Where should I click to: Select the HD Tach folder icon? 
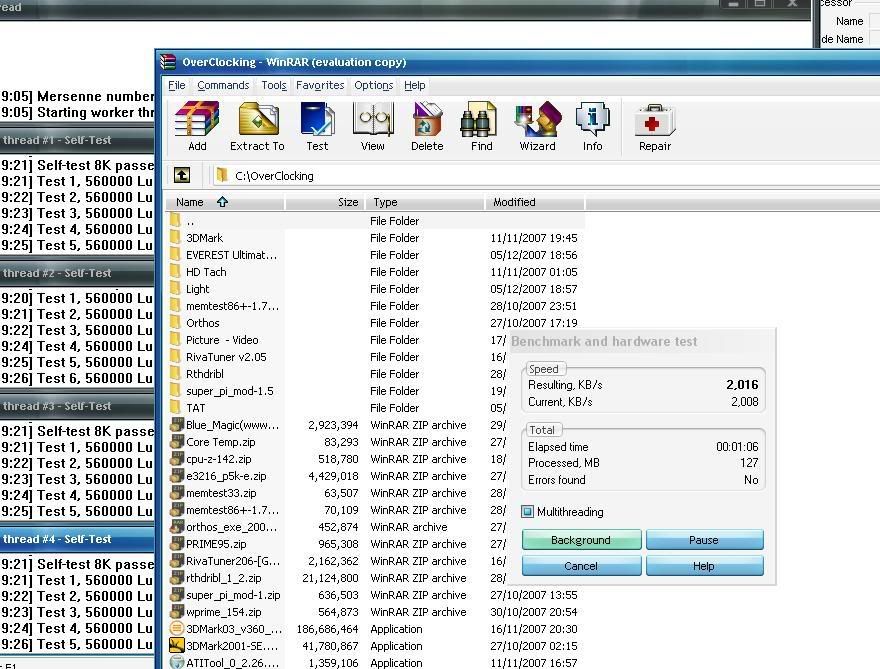tap(176, 272)
